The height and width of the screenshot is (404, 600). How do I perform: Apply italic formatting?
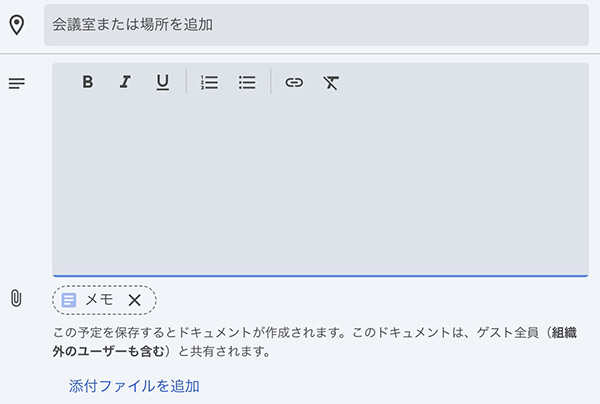click(x=125, y=82)
